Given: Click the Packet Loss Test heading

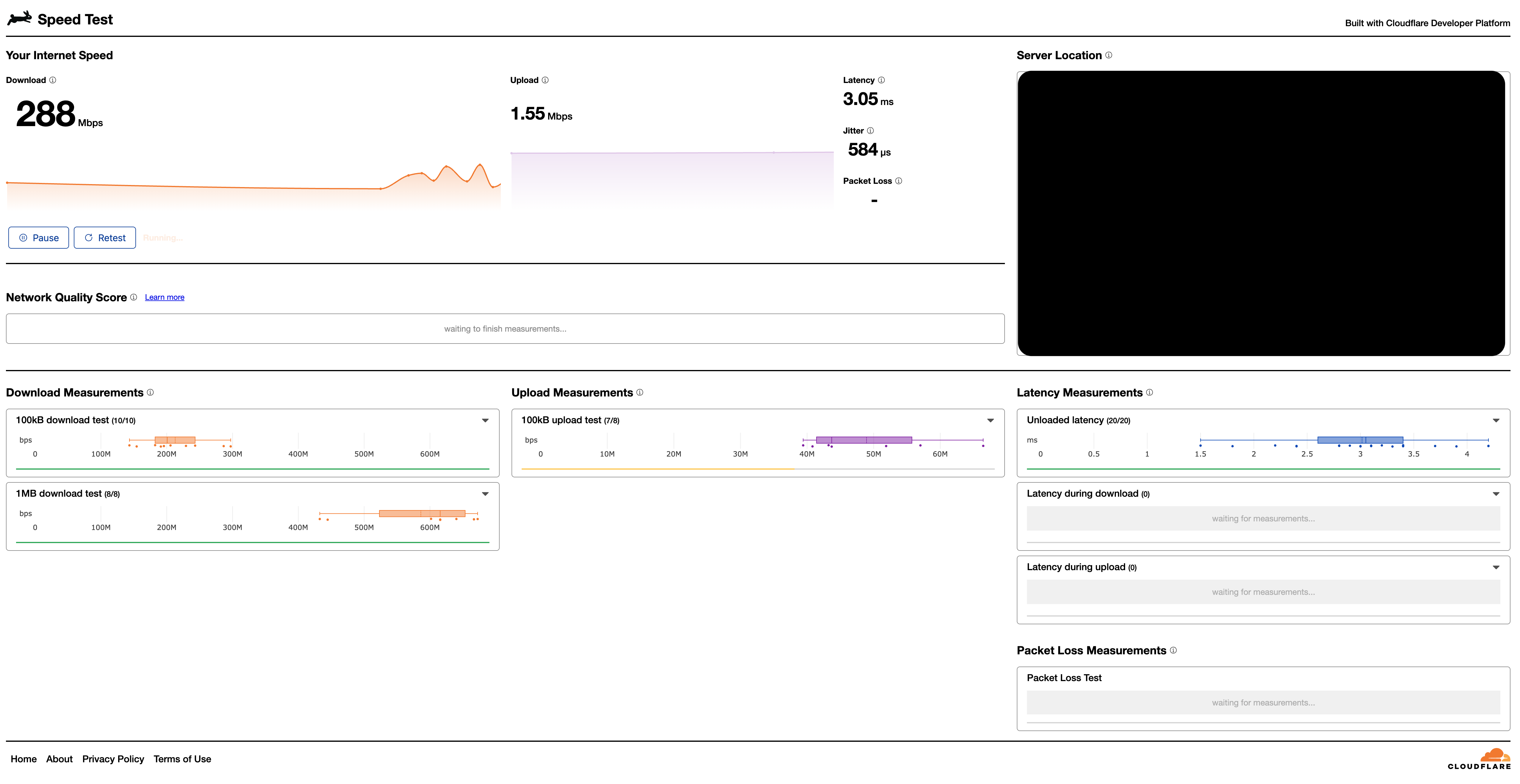Looking at the screenshot, I should pos(1064,678).
